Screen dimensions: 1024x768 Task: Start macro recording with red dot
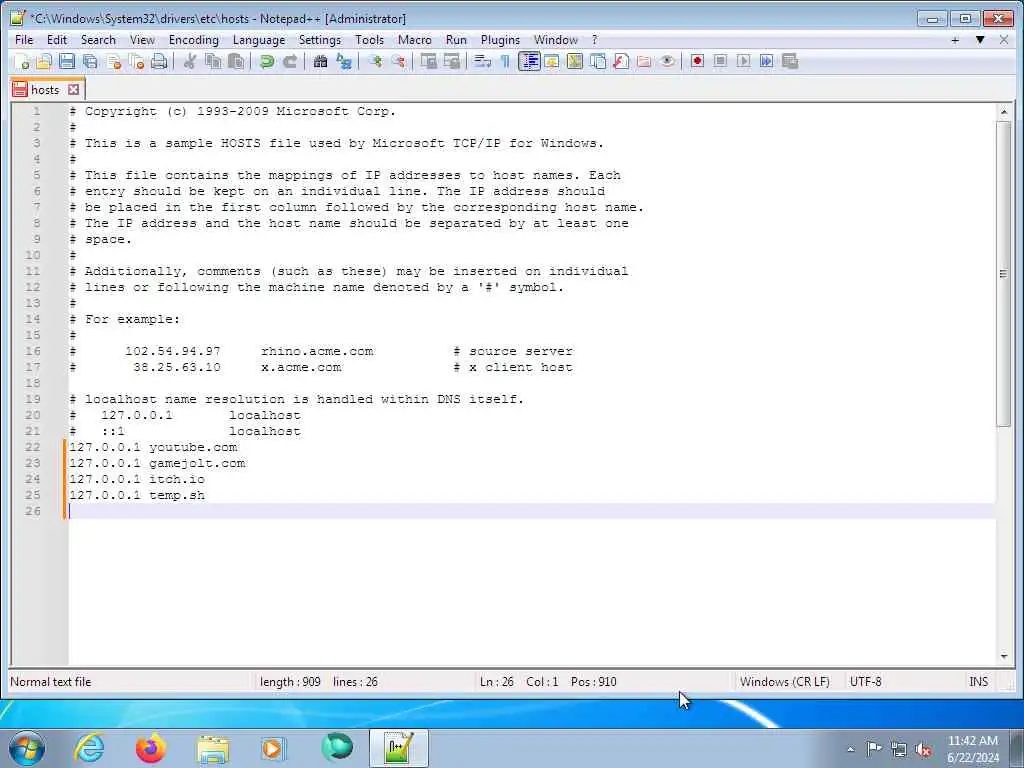(x=697, y=61)
